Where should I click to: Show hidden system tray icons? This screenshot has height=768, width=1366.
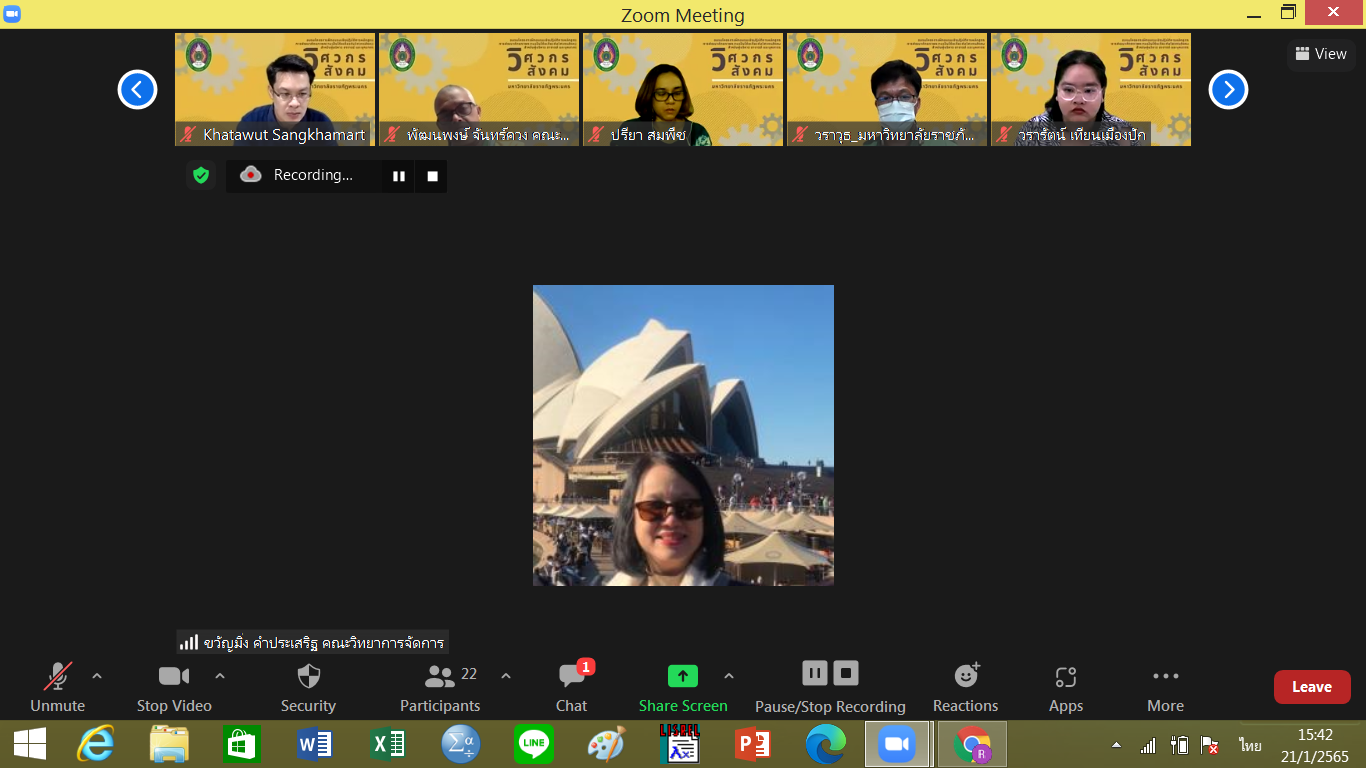pos(1116,745)
